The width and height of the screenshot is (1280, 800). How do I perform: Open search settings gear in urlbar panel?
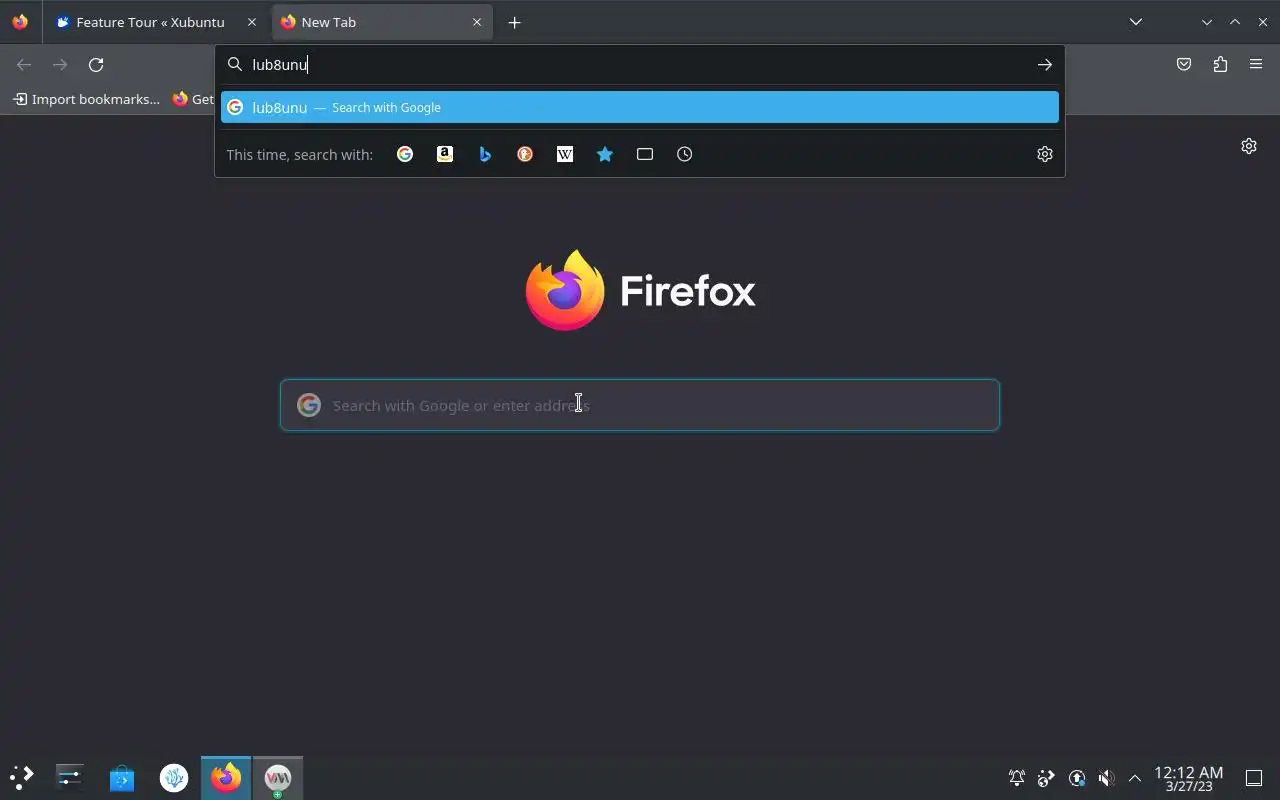coord(1045,154)
